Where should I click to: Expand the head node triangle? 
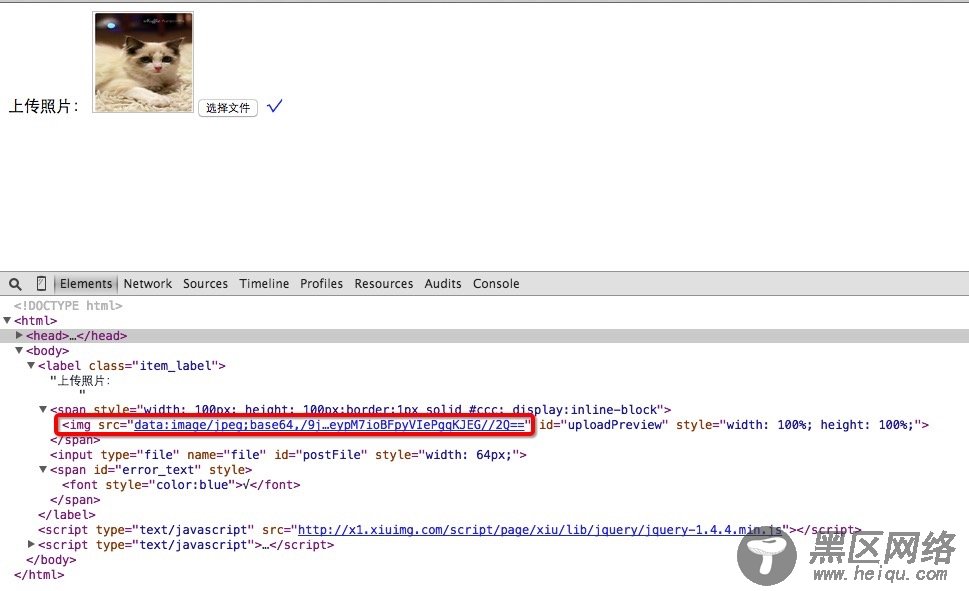click(x=19, y=335)
